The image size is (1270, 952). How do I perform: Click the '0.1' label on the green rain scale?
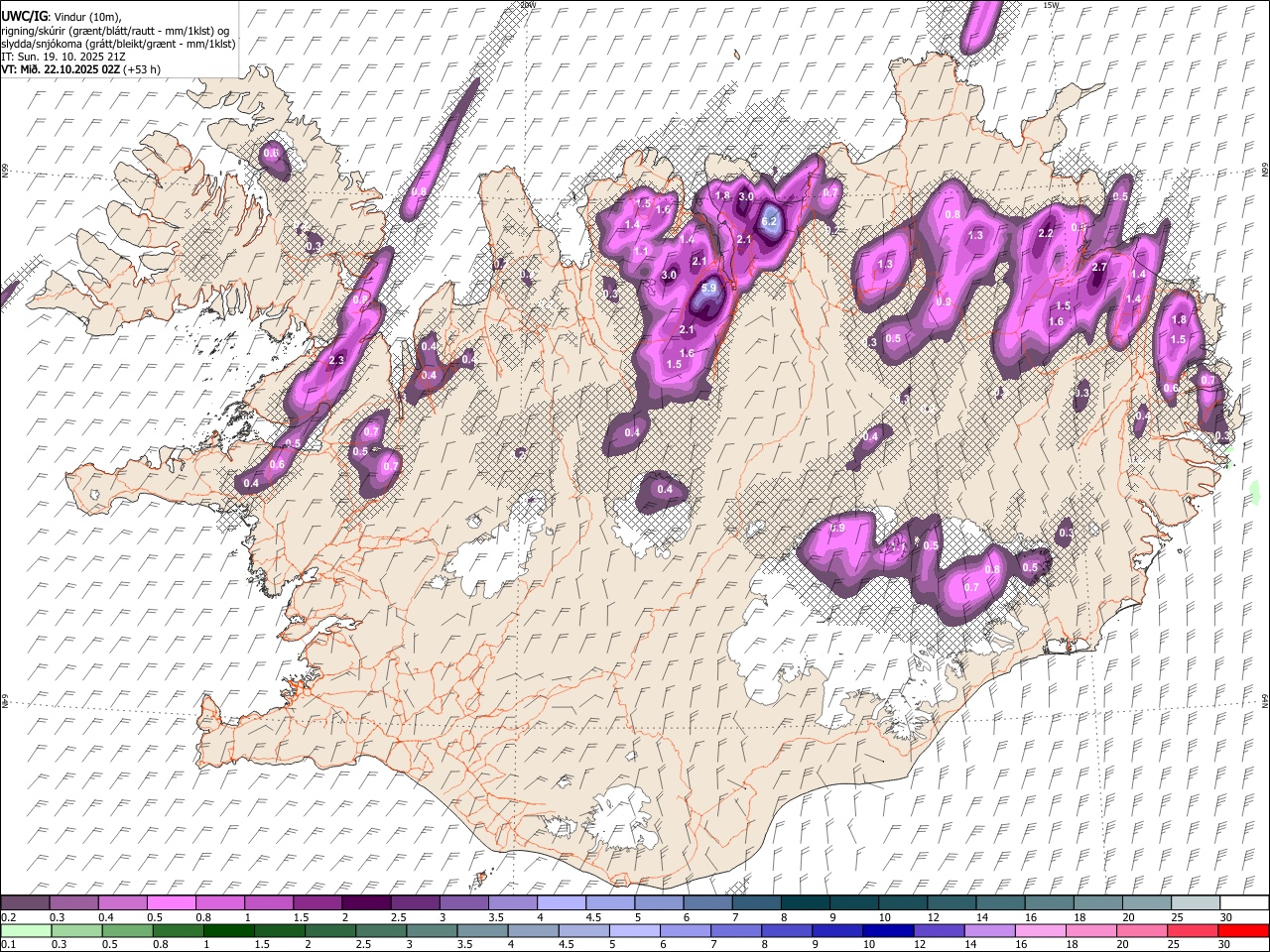(8, 945)
